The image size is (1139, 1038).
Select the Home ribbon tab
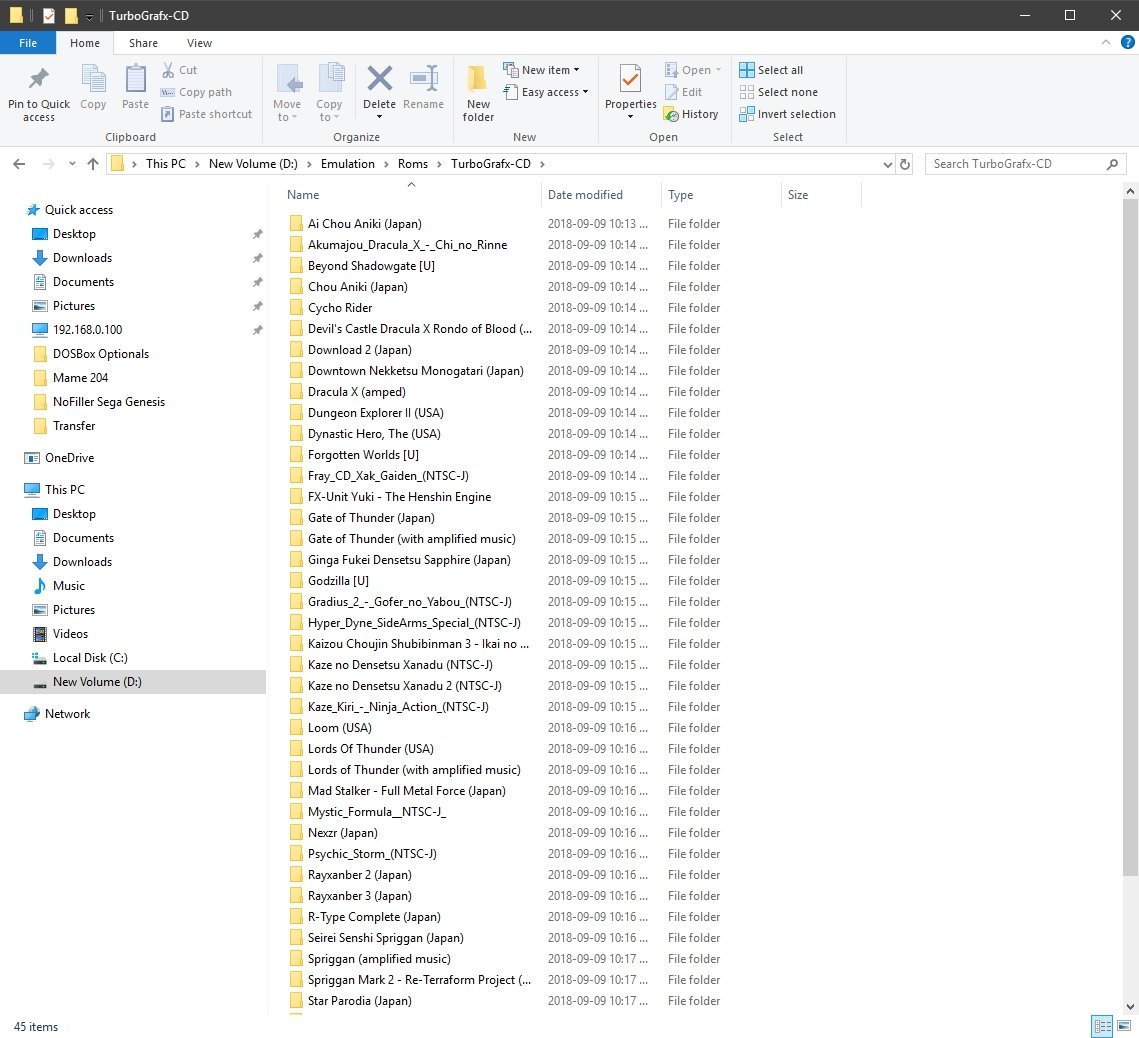[85, 43]
